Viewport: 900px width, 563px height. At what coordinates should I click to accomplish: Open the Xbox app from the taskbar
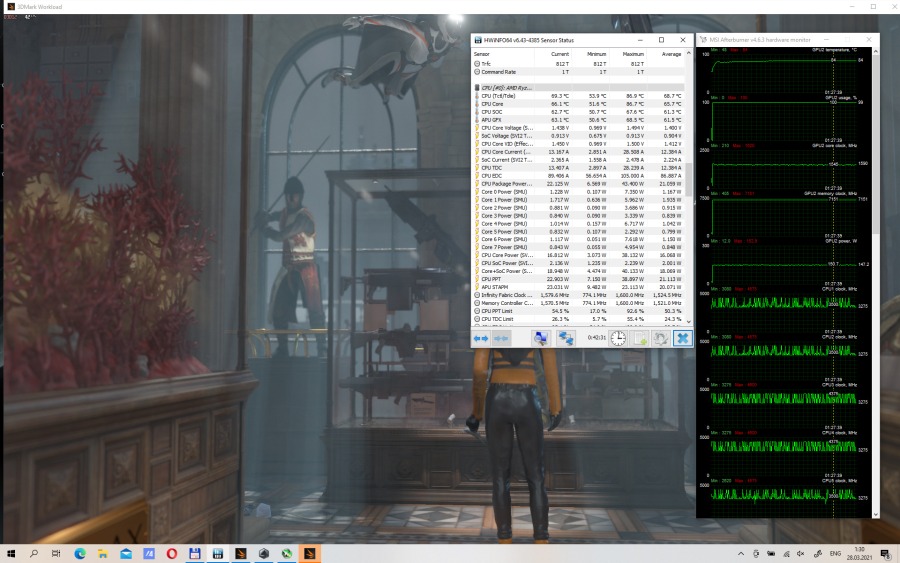286,554
